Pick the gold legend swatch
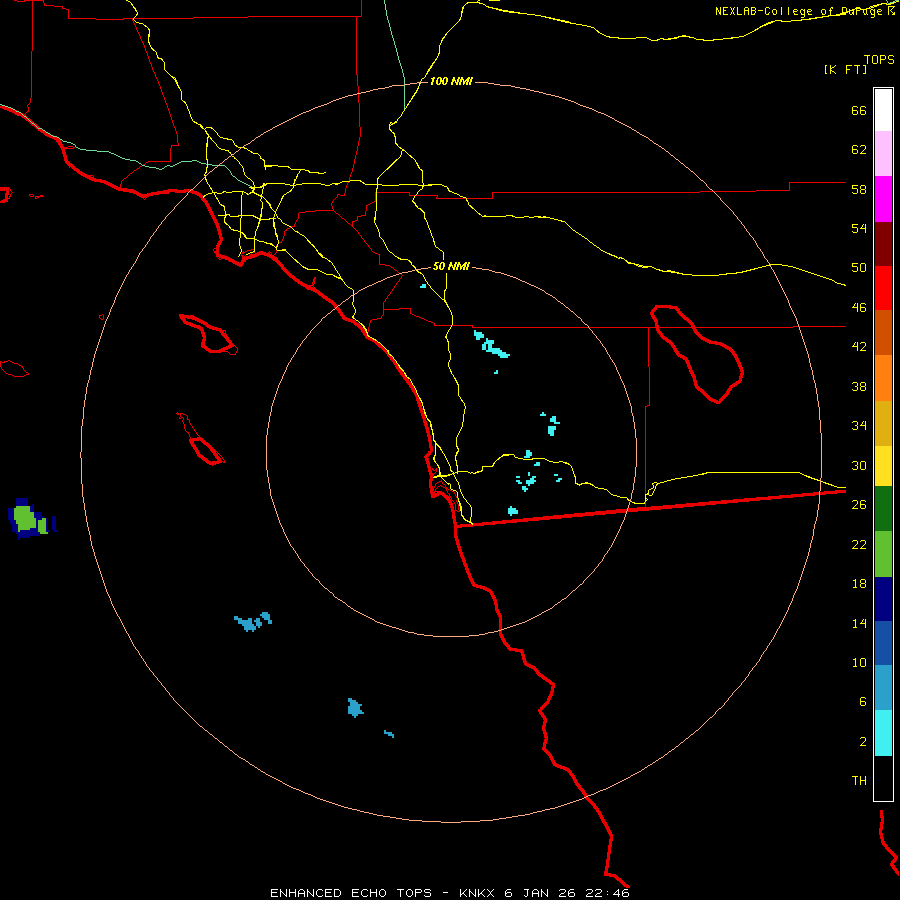Screen dimensions: 900x900 pyautogui.click(x=883, y=424)
